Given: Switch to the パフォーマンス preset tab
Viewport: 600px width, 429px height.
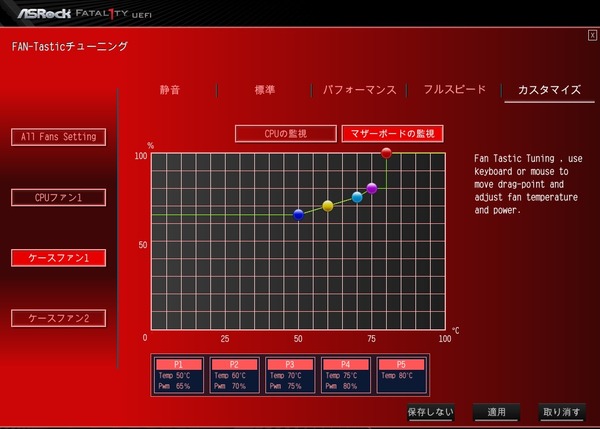Looking at the screenshot, I should pyautogui.click(x=359, y=90).
